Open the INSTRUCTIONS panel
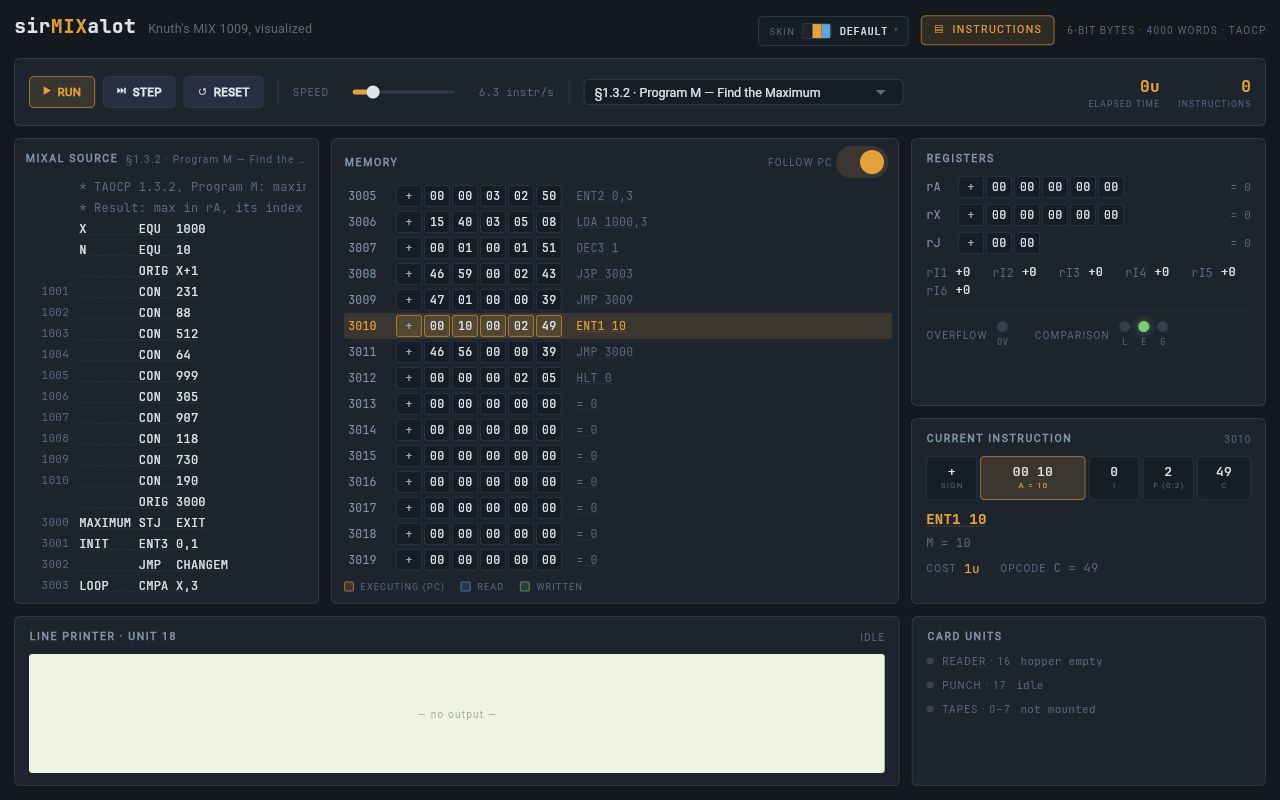Screen dimensions: 1280x800 pos(987,30)
